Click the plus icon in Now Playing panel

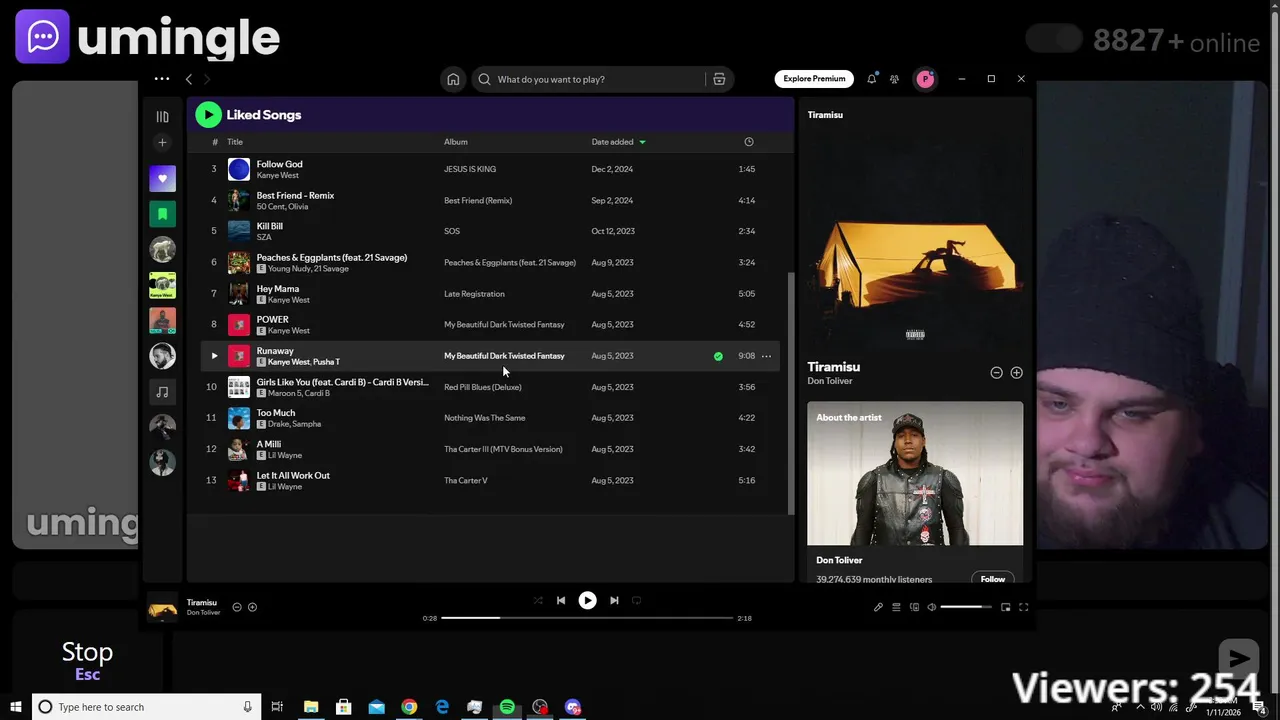(1016, 373)
